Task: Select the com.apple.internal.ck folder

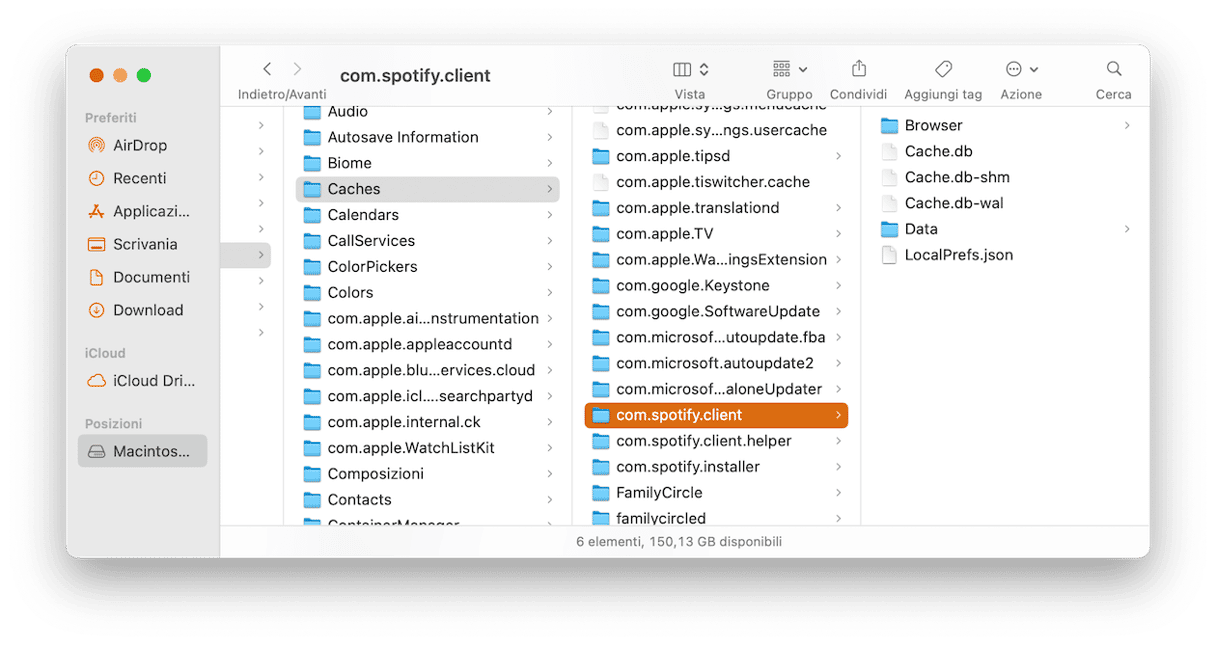Action: point(427,422)
